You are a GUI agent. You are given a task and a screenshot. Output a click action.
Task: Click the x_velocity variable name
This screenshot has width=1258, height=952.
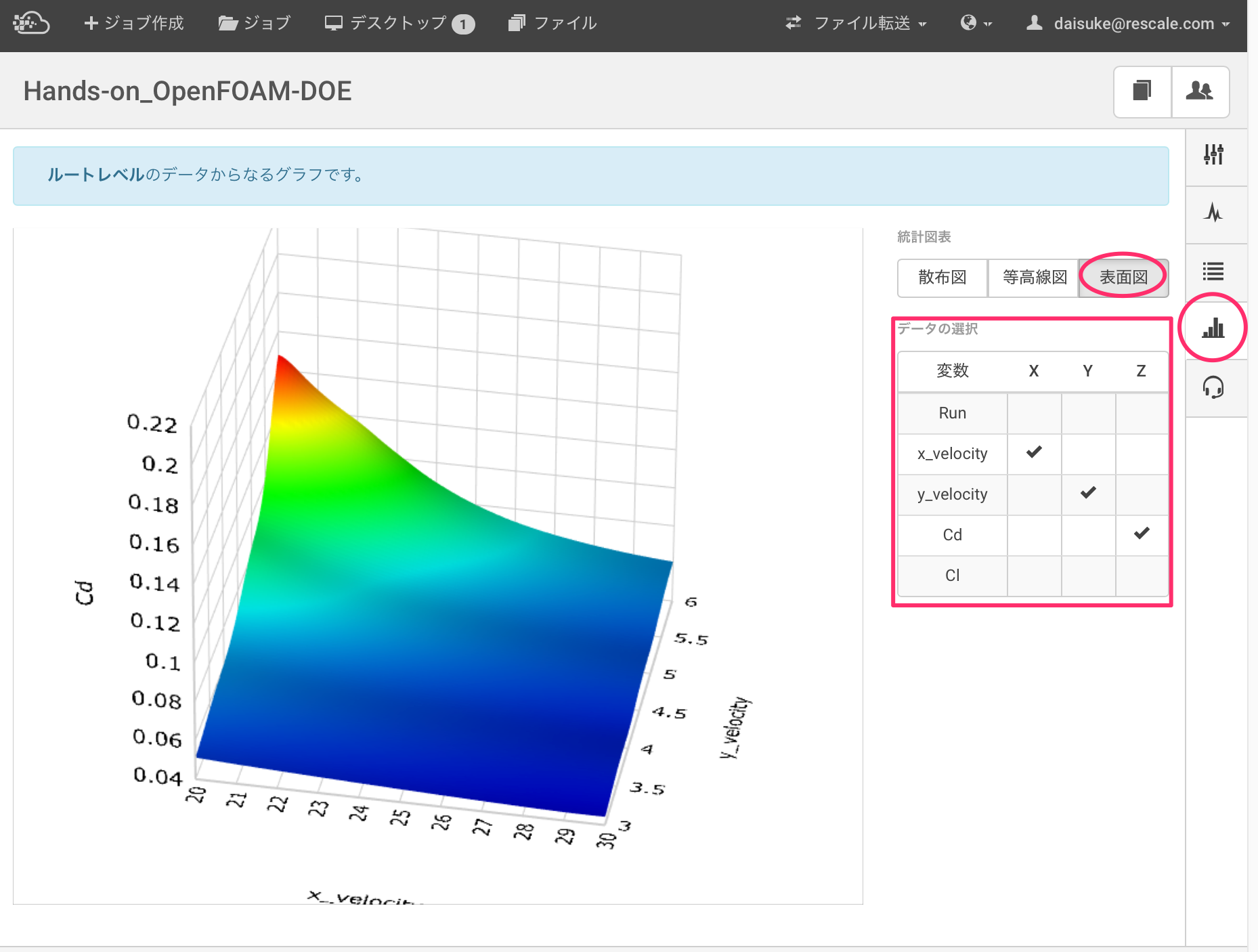[952, 454]
